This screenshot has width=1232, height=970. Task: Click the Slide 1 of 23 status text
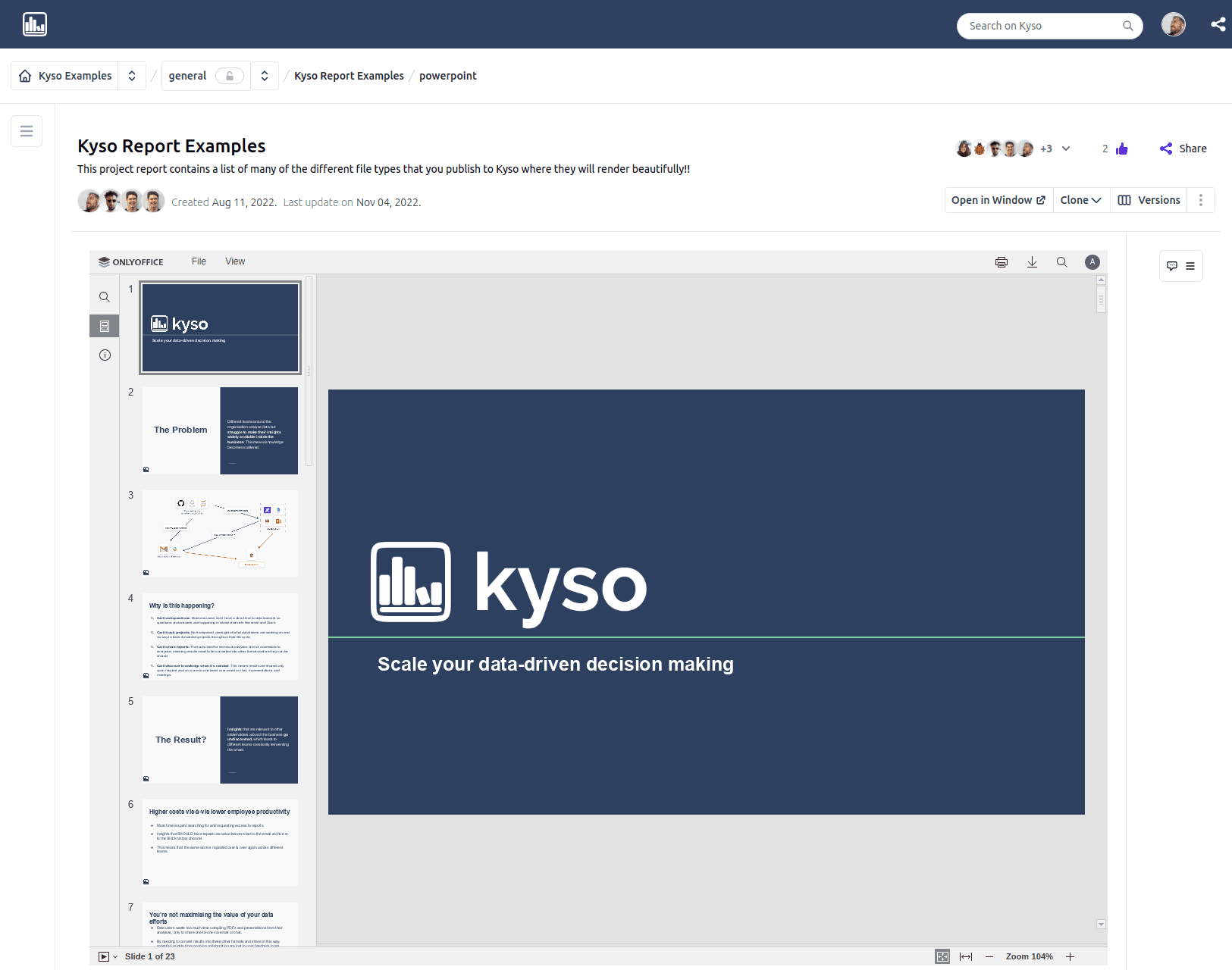pos(149,956)
